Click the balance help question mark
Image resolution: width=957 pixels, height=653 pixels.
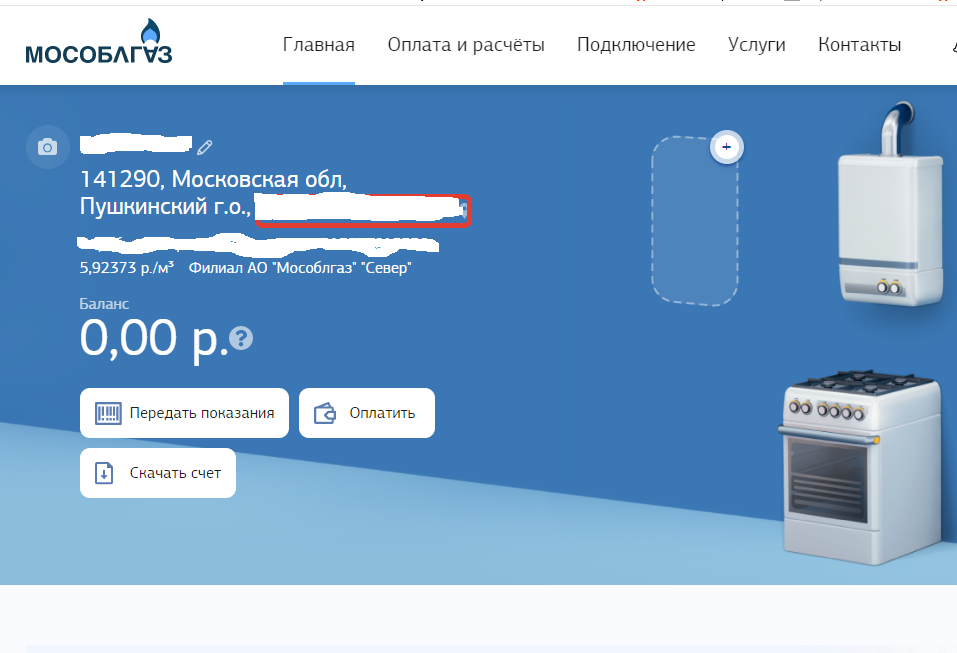click(241, 338)
